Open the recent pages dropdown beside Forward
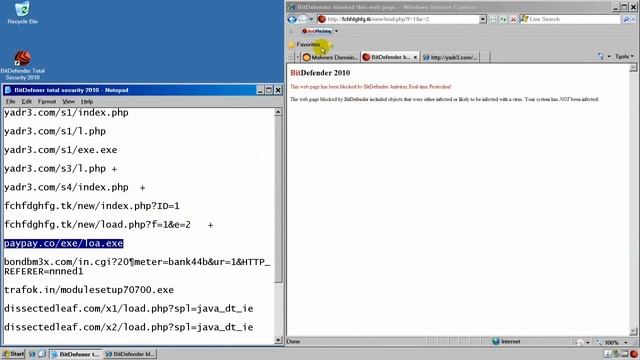640x360 pixels. [x=311, y=19]
